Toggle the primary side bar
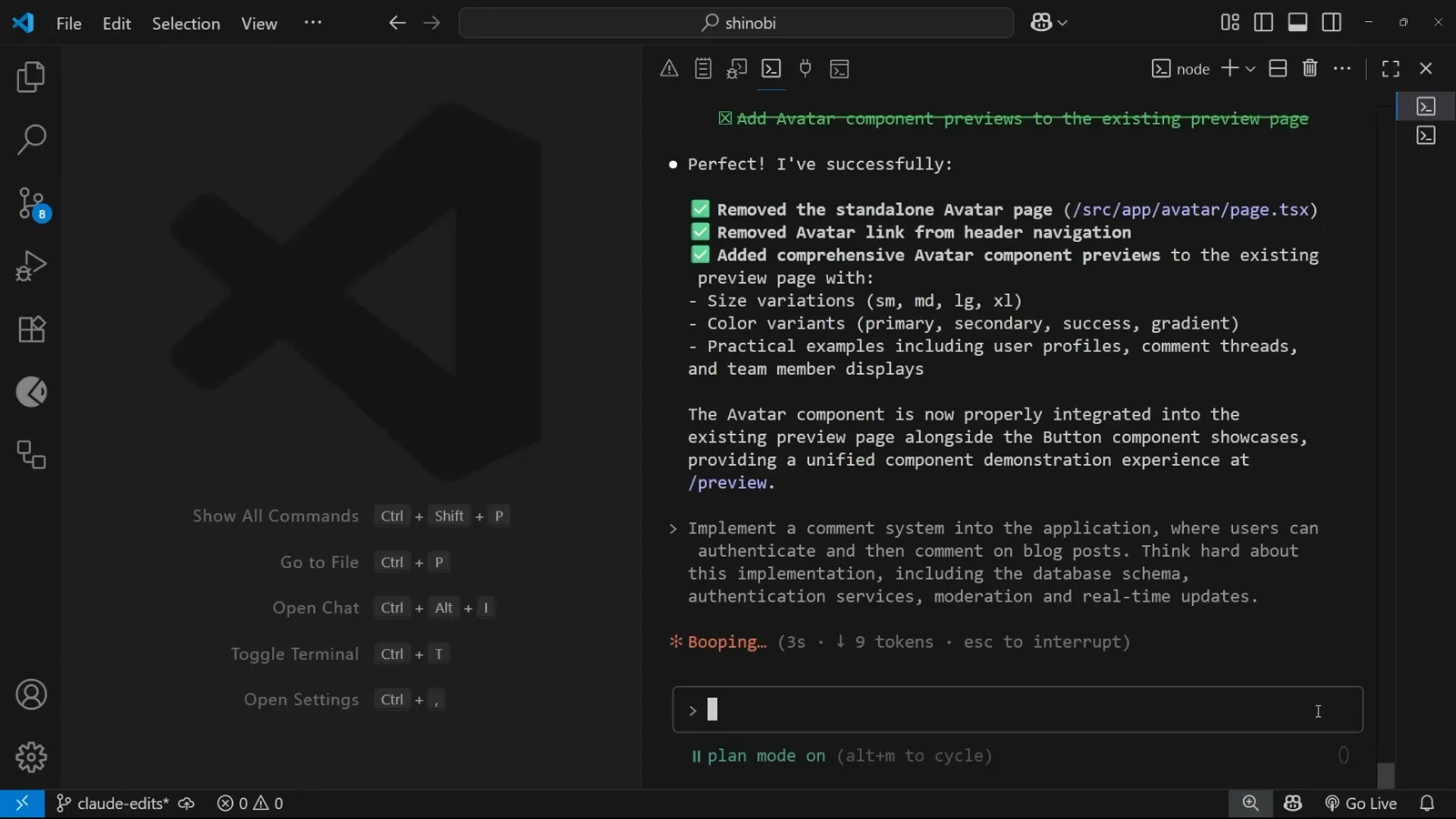Viewport: 1456px width, 819px height. (x=1263, y=23)
